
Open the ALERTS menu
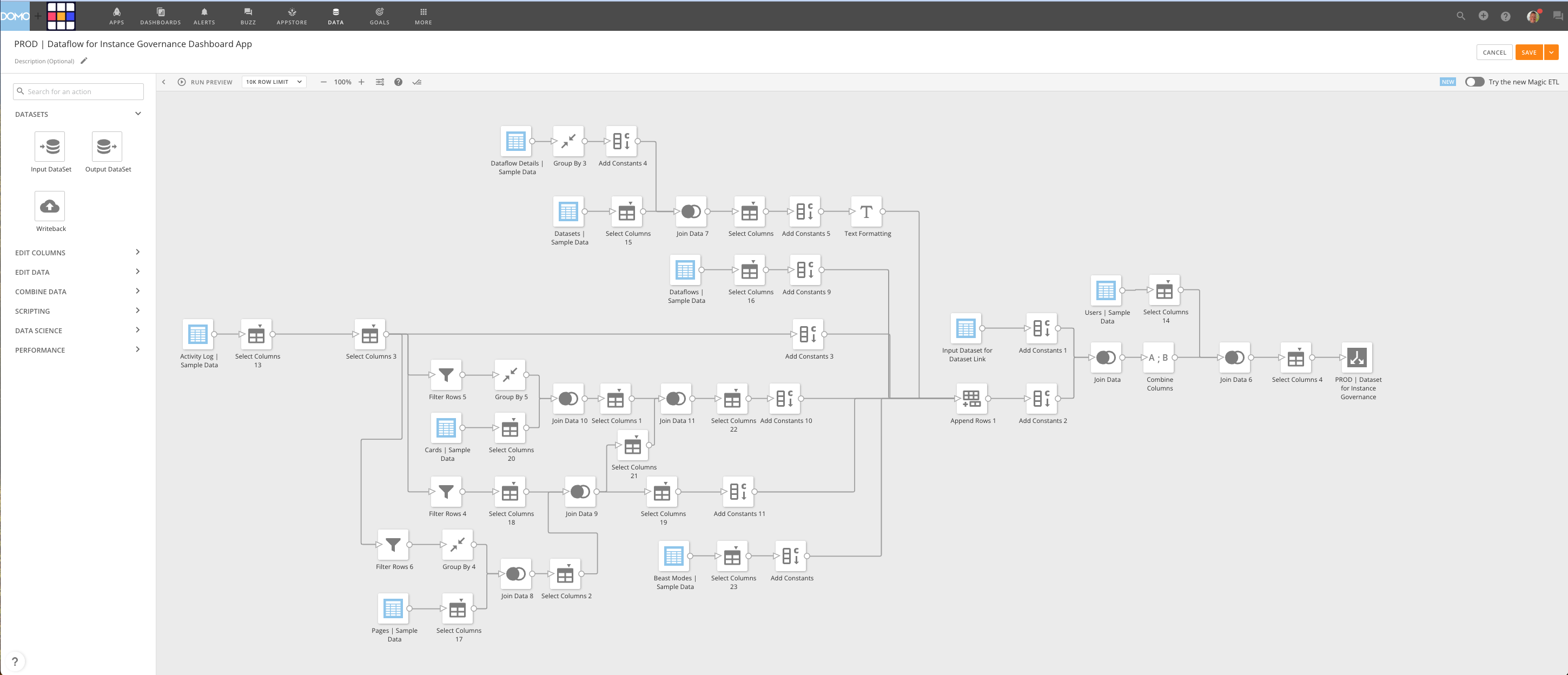click(x=204, y=16)
